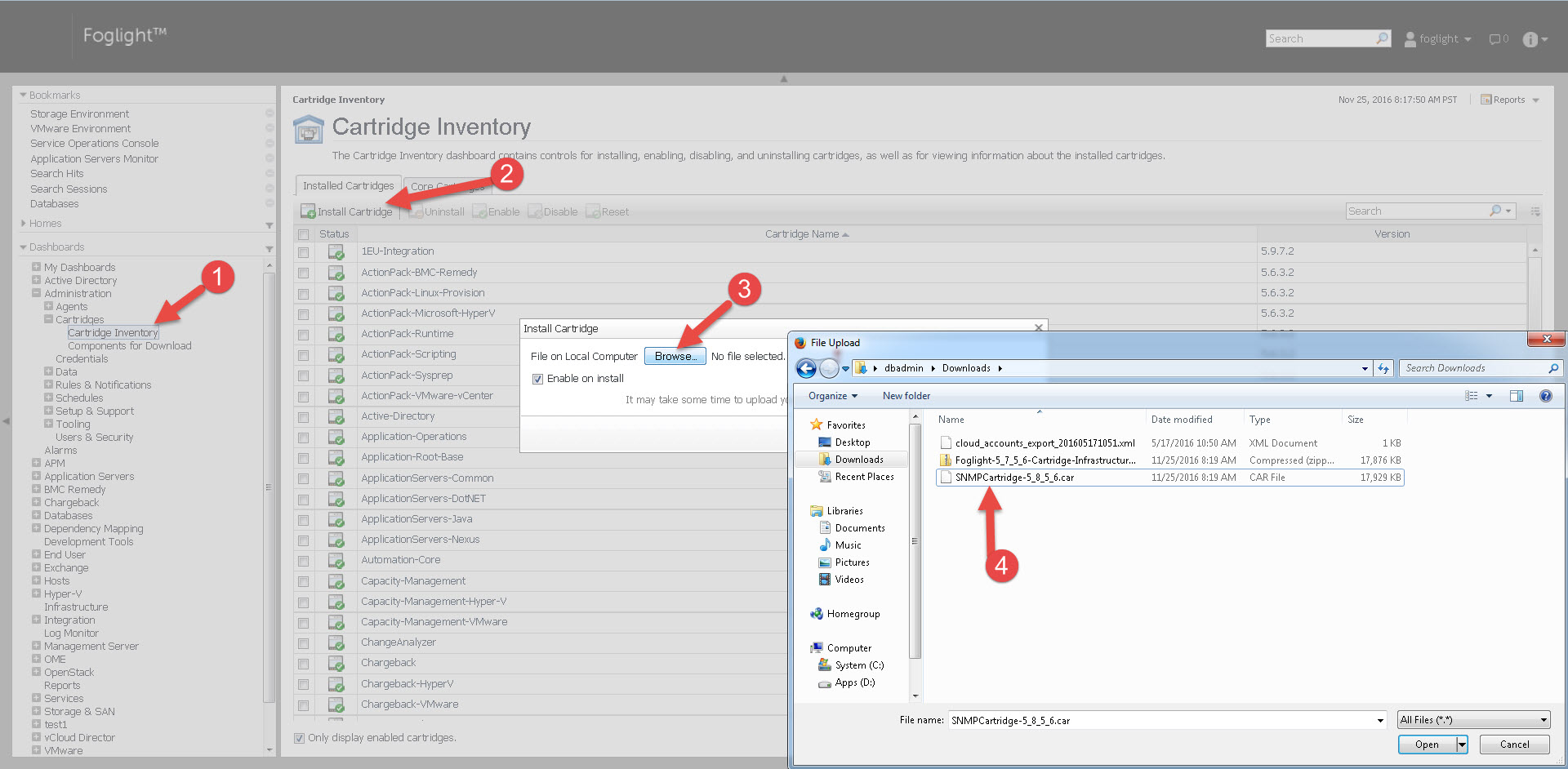Expand the Agents tree node
Viewport: 1568px width, 769px height.
click(48, 306)
